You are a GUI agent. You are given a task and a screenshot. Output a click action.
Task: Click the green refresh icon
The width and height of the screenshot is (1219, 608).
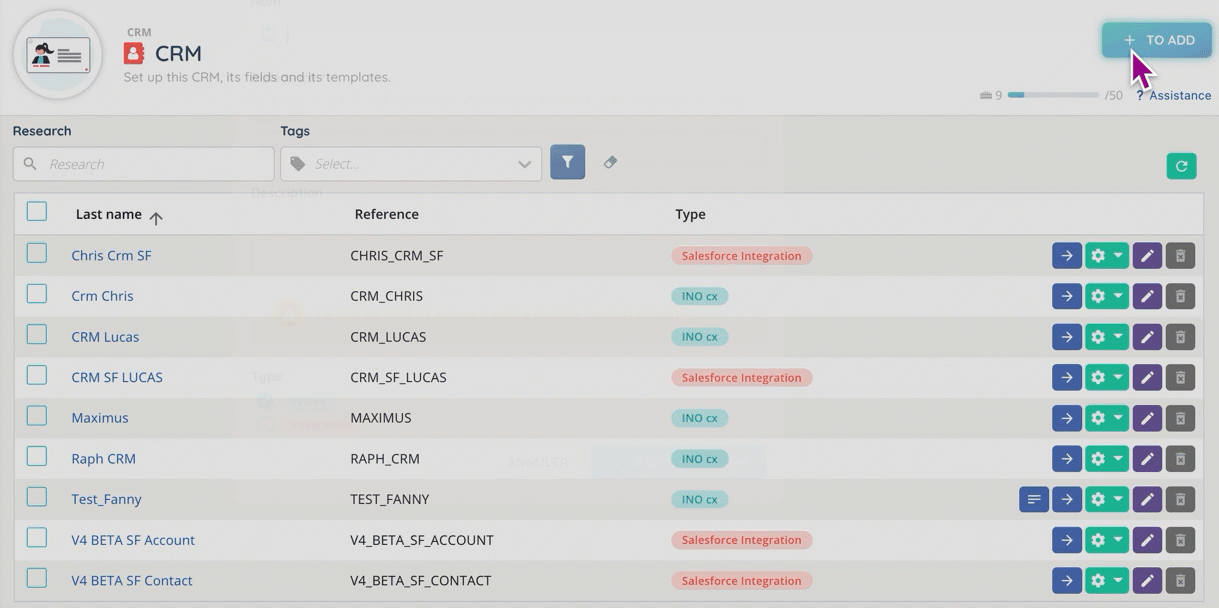coord(1181,166)
